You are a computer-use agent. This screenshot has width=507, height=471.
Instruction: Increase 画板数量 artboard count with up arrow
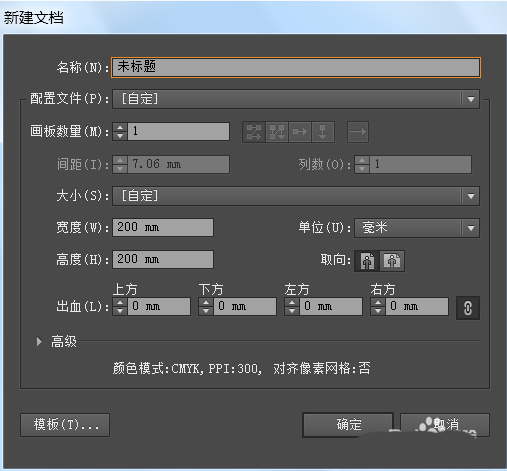[120, 127]
